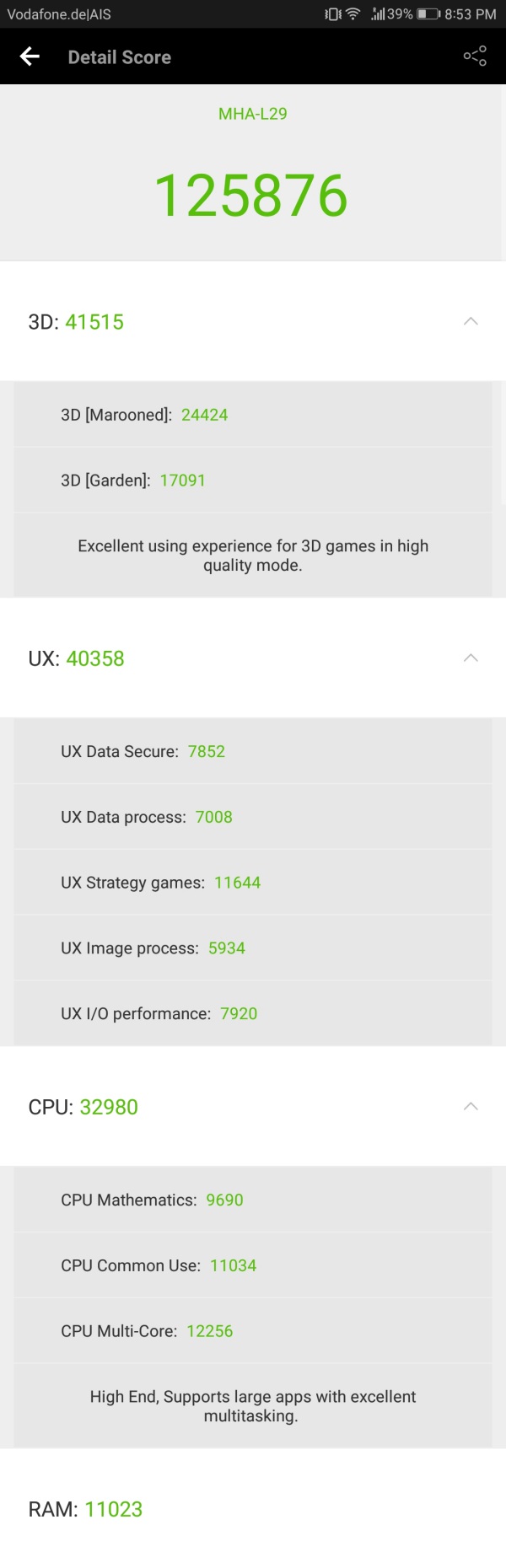
Task: Tap the vibrate mode status icon
Action: click(x=333, y=13)
